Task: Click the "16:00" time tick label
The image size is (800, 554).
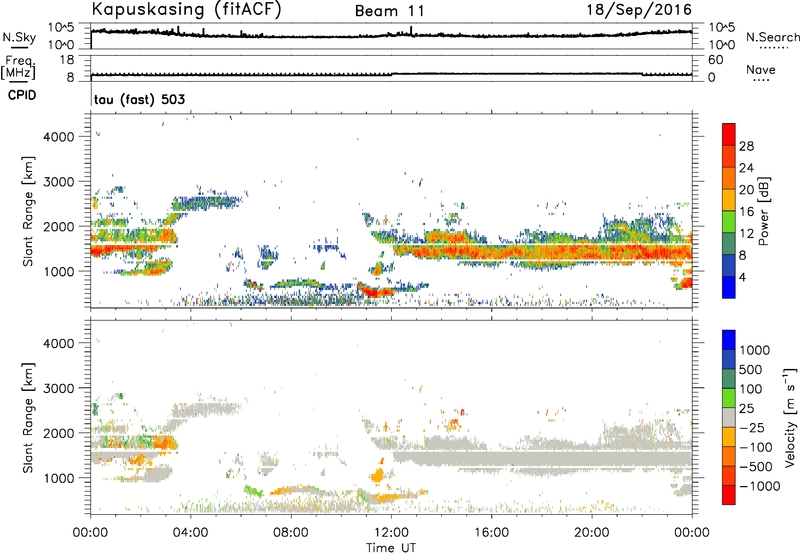Action: click(x=491, y=533)
